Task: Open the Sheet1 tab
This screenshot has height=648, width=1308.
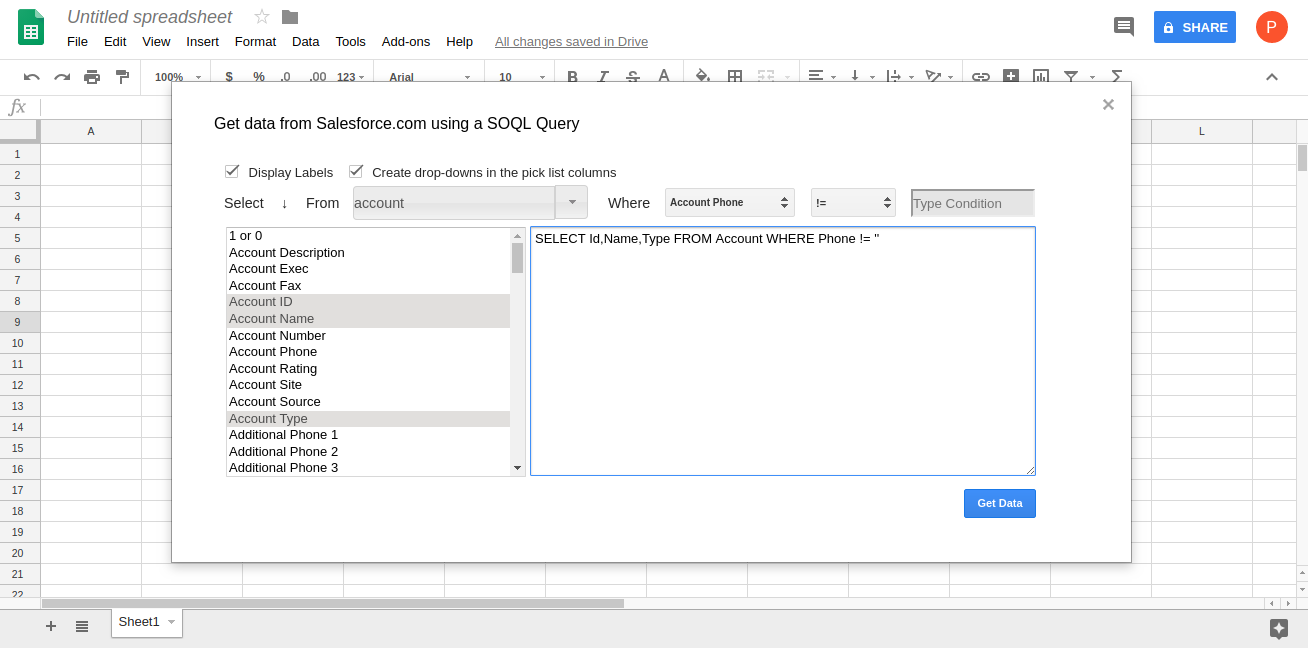Action: [x=139, y=622]
